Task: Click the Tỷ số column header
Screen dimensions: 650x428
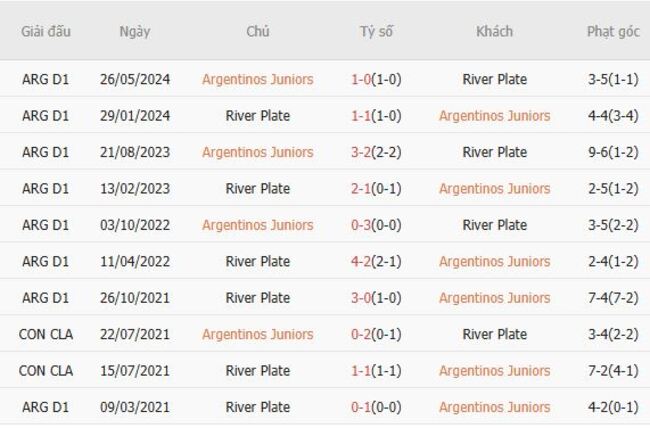Action: [376, 31]
